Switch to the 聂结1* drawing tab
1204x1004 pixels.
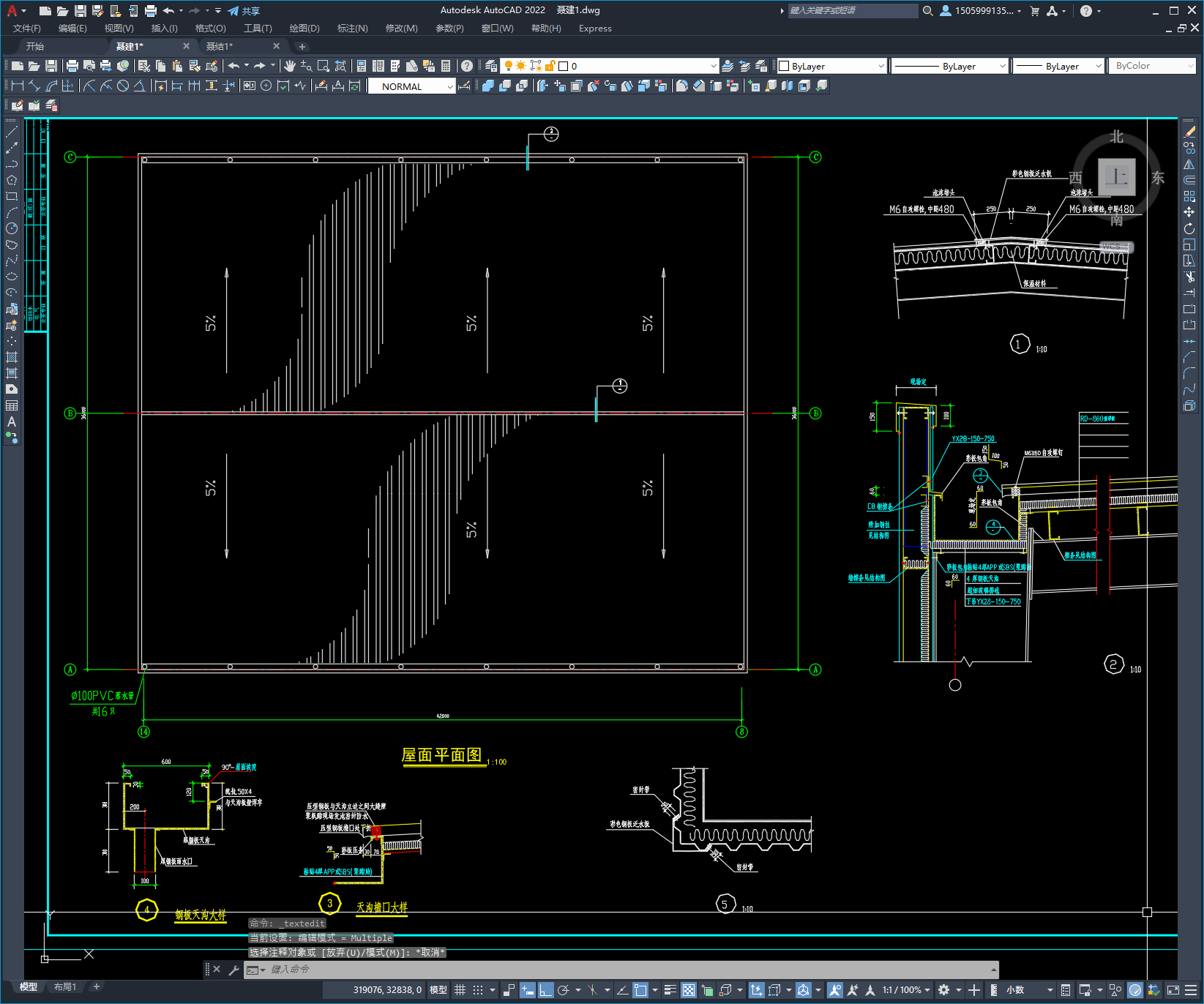[x=220, y=46]
